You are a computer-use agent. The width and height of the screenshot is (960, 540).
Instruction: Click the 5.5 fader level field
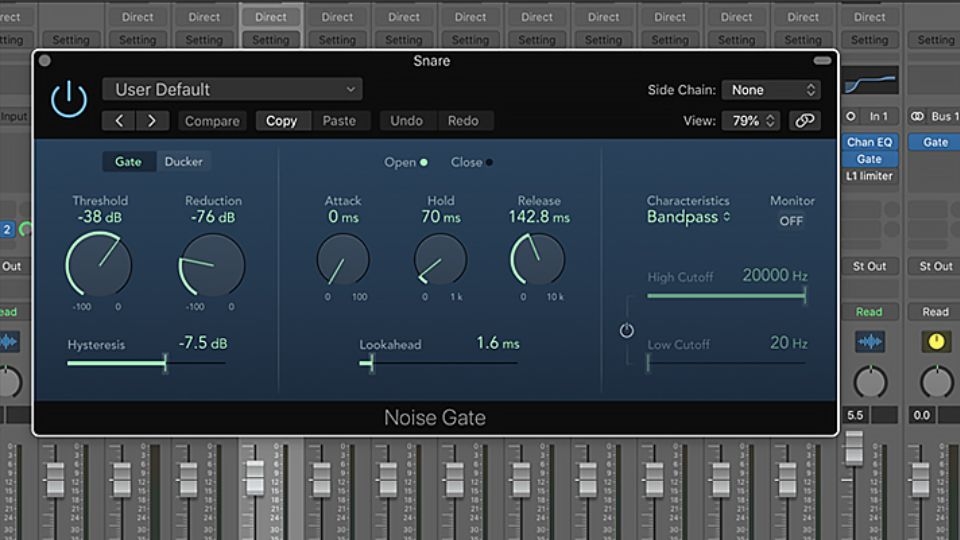pos(855,415)
